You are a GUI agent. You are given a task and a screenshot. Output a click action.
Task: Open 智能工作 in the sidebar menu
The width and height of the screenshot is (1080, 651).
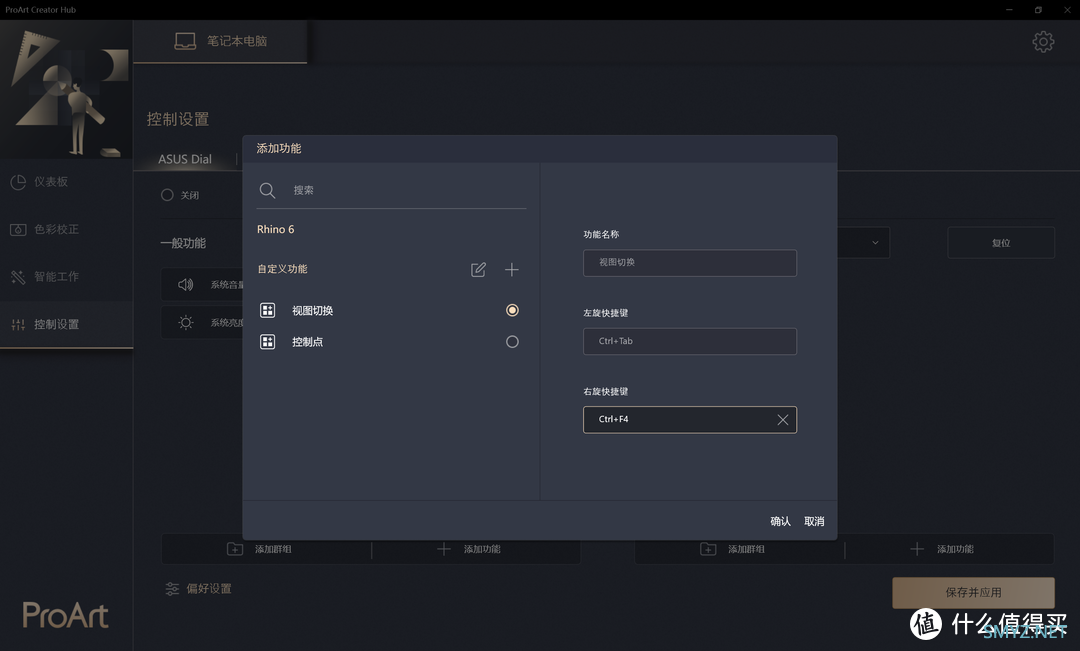click(x=66, y=277)
